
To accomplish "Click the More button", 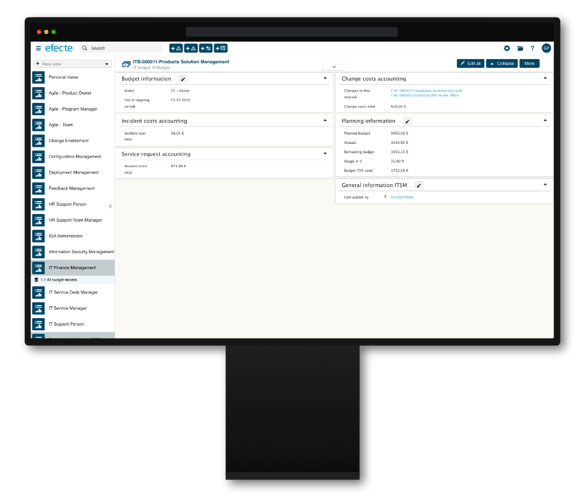I will point(529,63).
